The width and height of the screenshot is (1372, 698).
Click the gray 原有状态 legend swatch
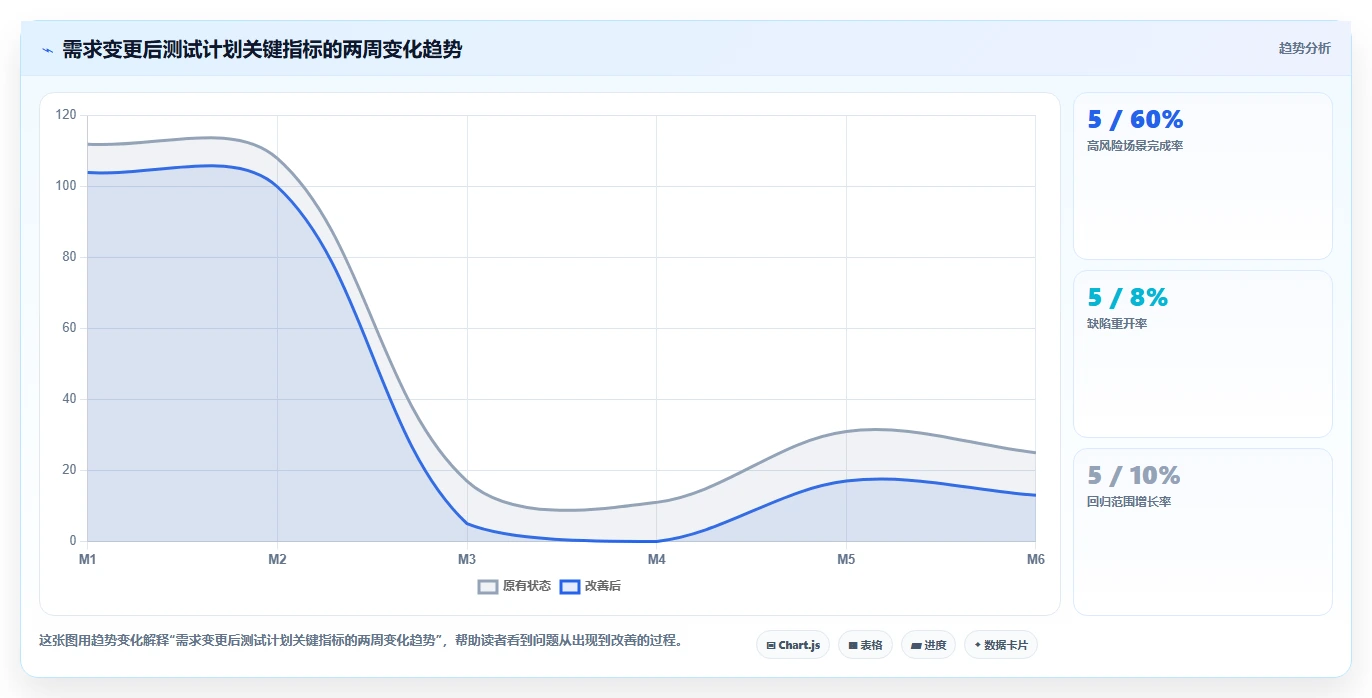pyautogui.click(x=488, y=586)
